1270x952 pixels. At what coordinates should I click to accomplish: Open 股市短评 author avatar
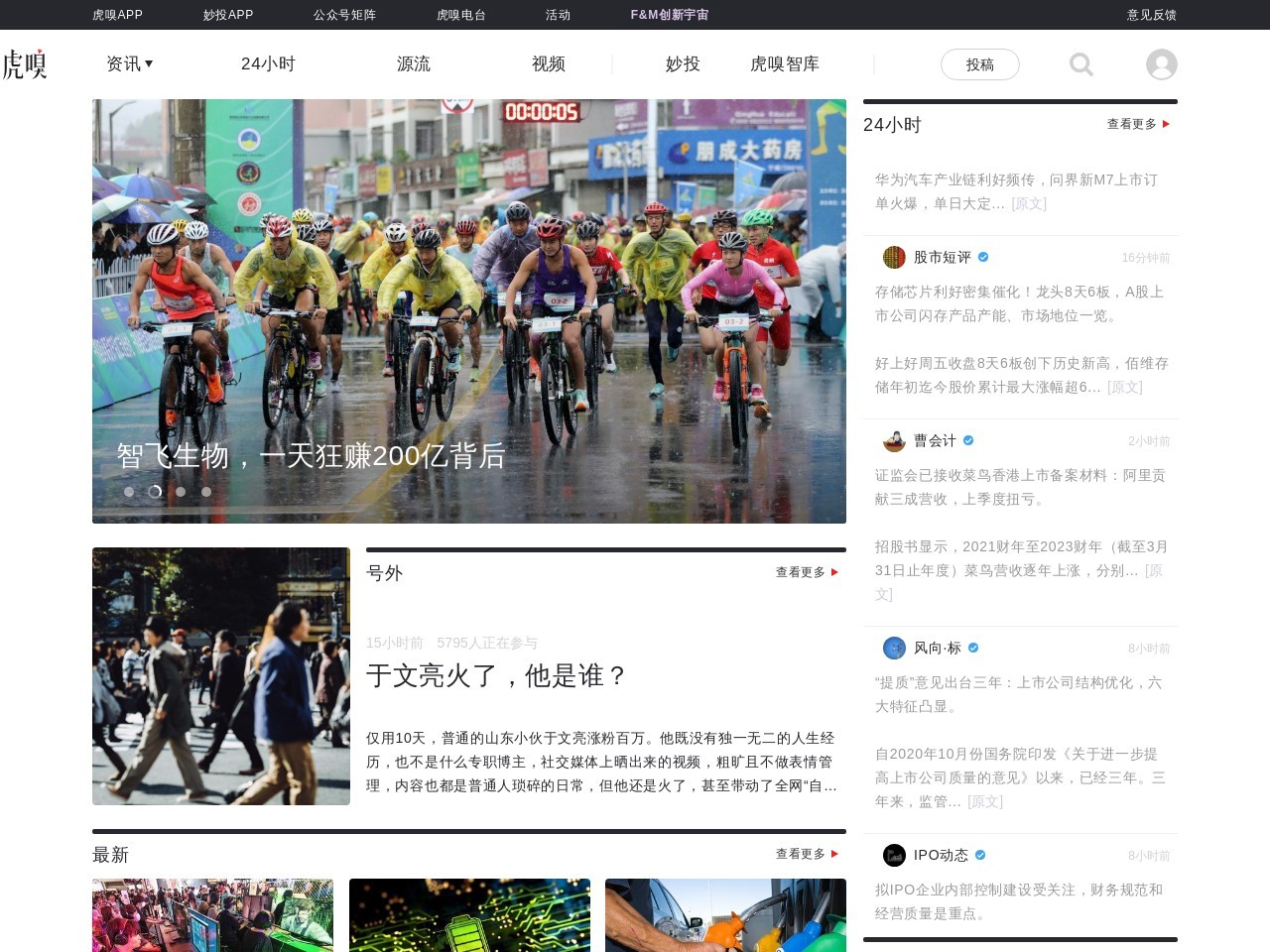tap(894, 257)
